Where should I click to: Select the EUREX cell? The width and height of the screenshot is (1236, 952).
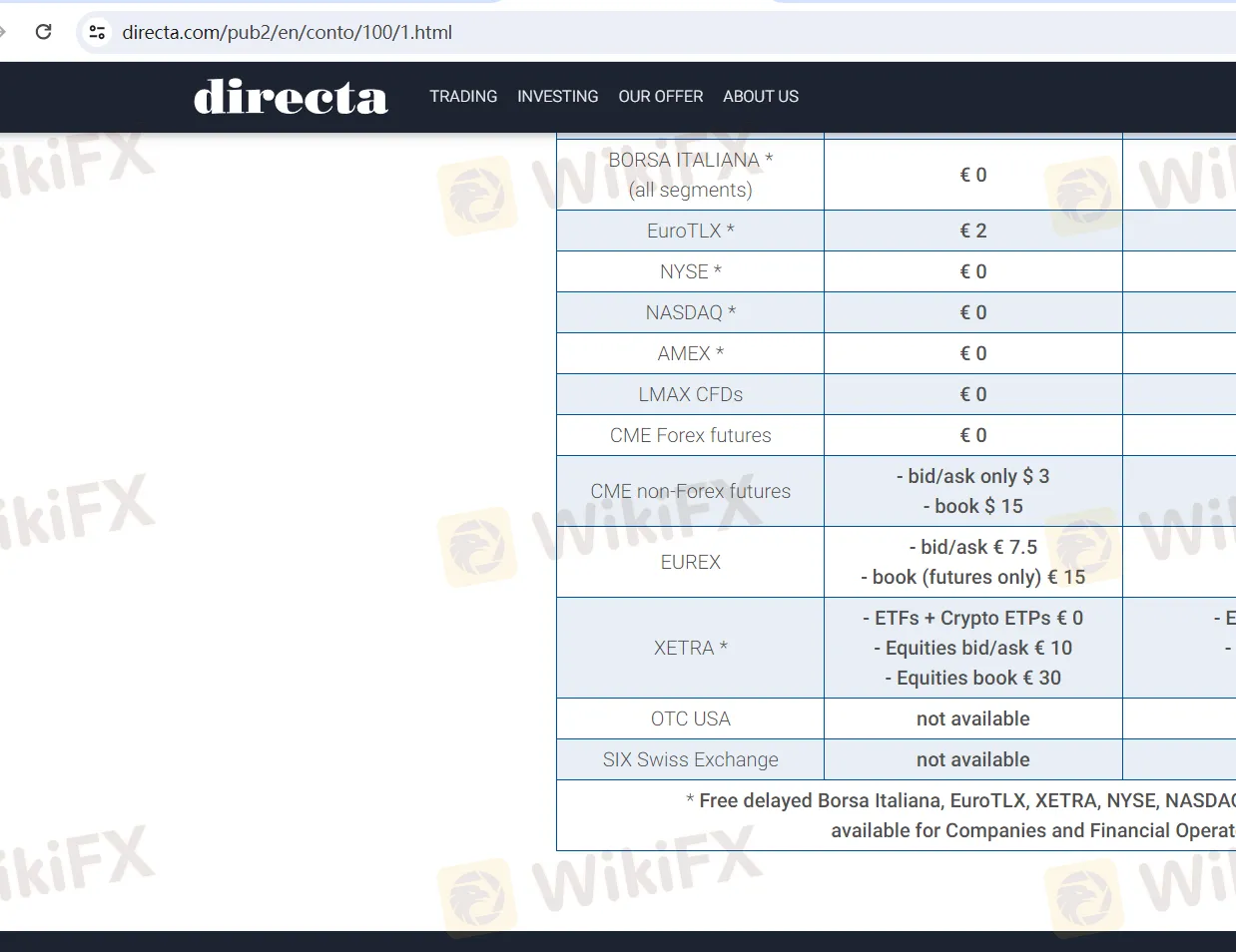click(x=691, y=562)
